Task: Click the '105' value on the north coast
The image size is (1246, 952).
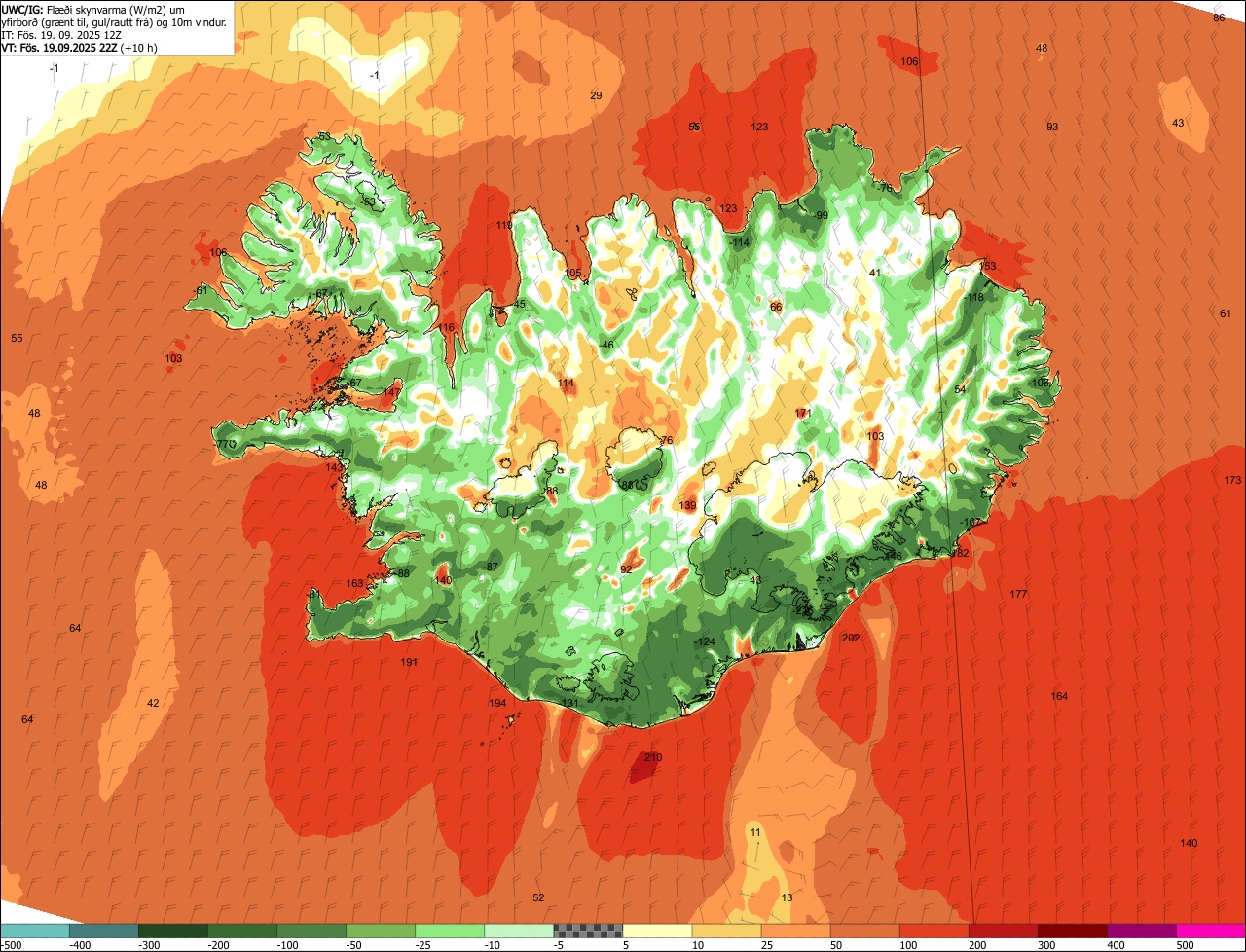Action: (572, 273)
